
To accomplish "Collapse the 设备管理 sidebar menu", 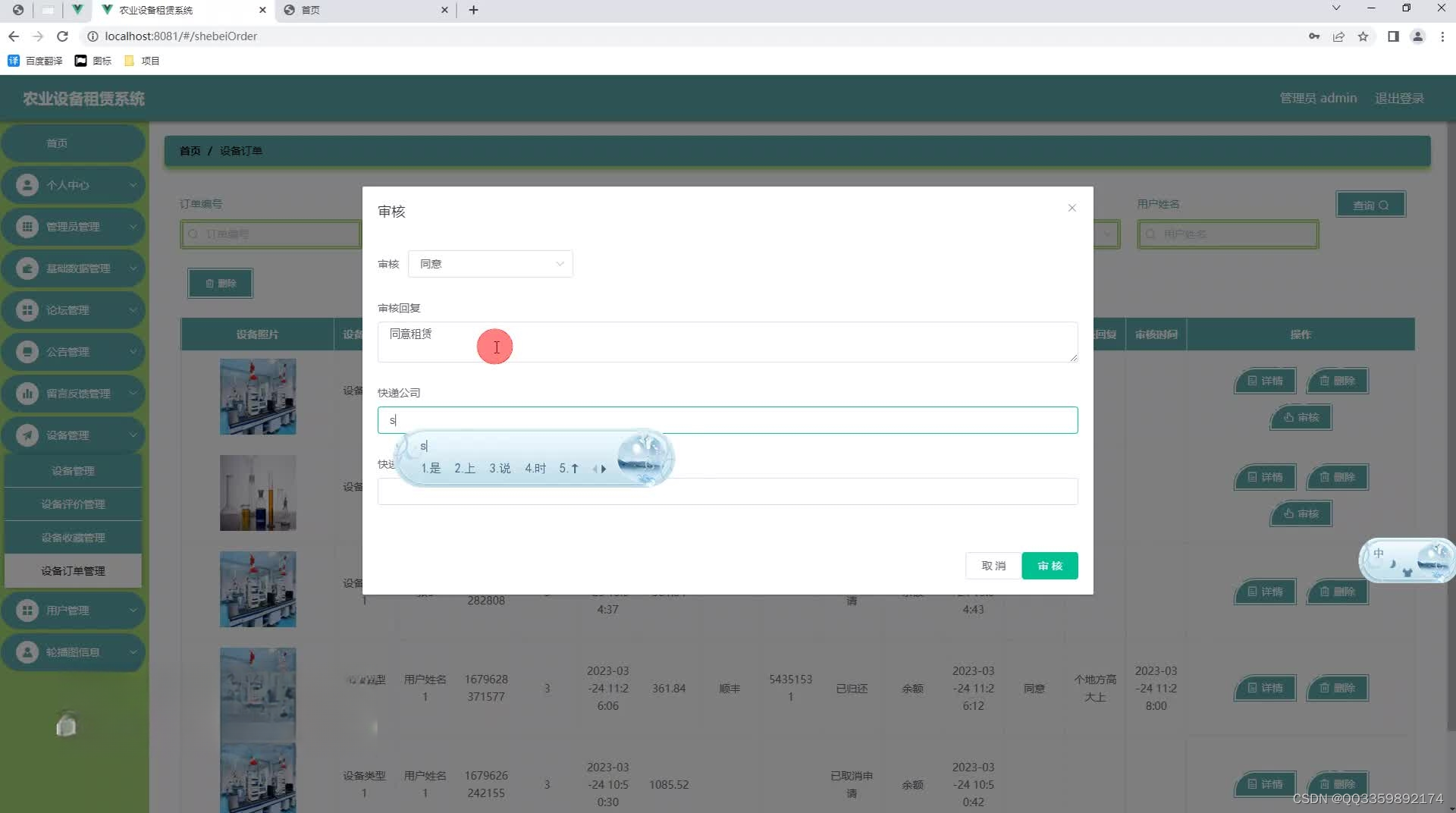I will 73,435.
